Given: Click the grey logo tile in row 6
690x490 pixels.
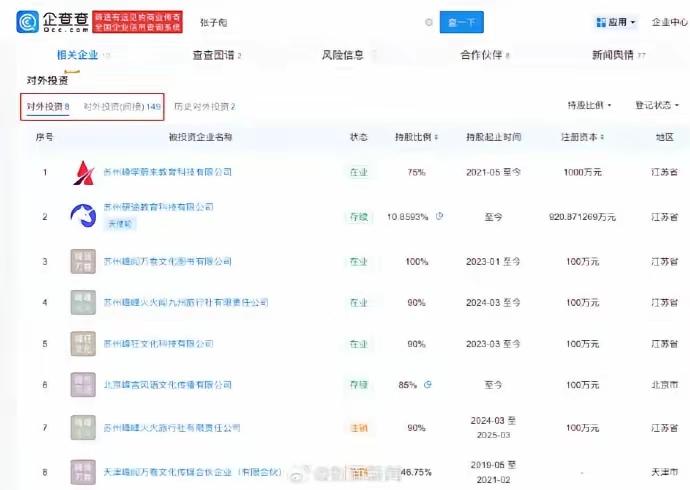Looking at the screenshot, I should pyautogui.click(x=83, y=385).
